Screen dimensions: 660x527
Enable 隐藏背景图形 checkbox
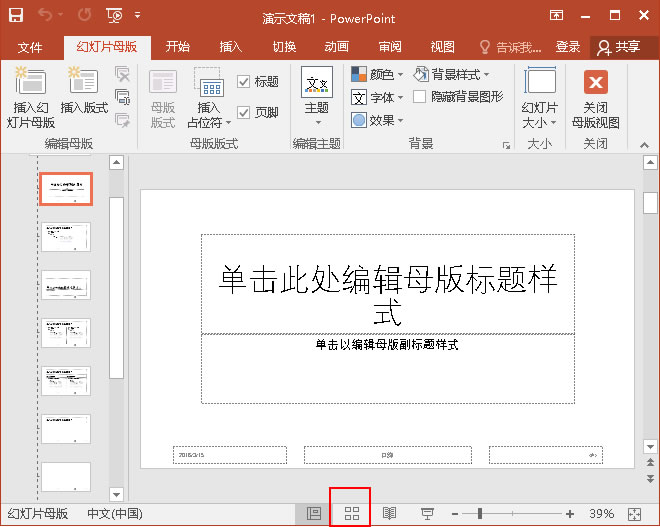click(x=420, y=97)
